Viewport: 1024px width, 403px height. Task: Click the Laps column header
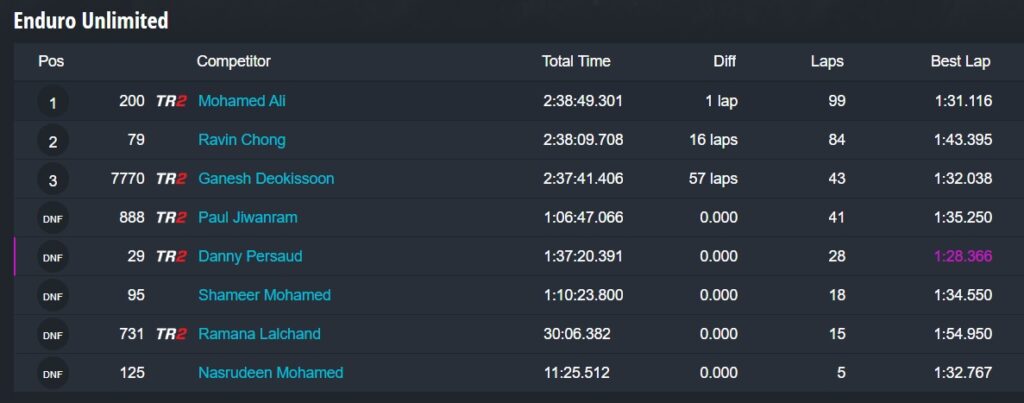point(826,62)
